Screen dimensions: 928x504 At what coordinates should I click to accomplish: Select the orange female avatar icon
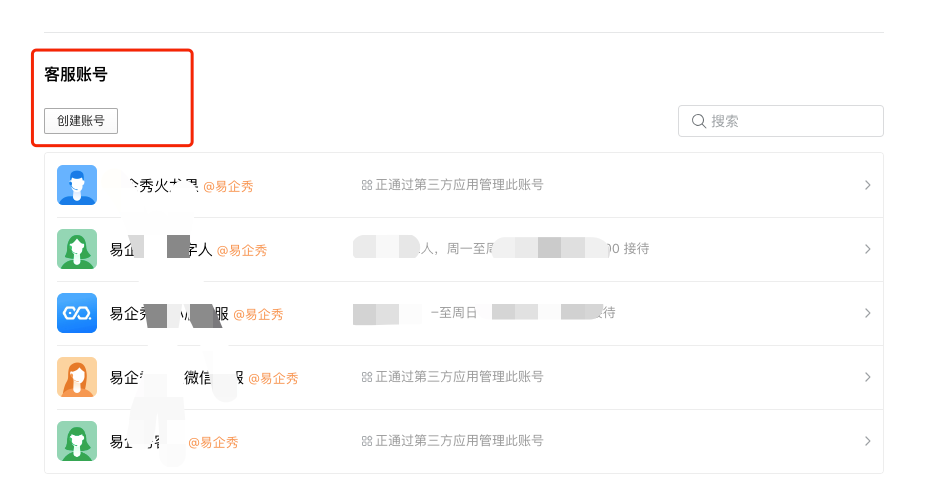click(x=77, y=377)
